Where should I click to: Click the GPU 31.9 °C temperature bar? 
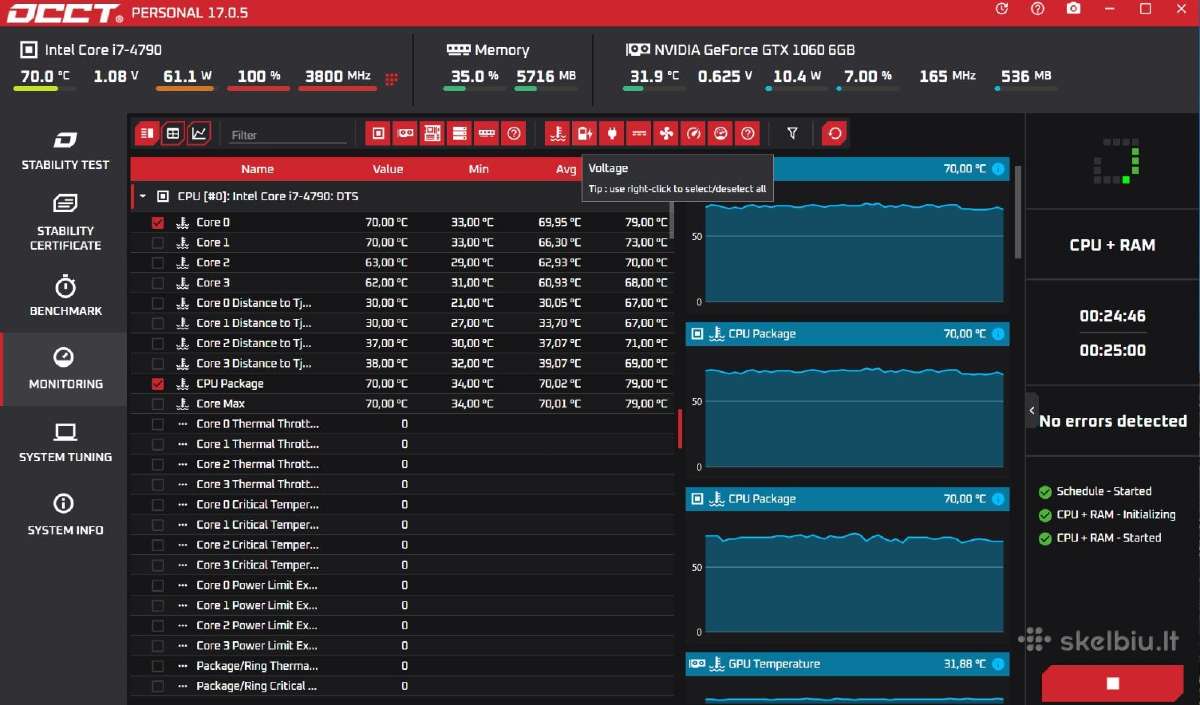pyautogui.click(x=653, y=89)
